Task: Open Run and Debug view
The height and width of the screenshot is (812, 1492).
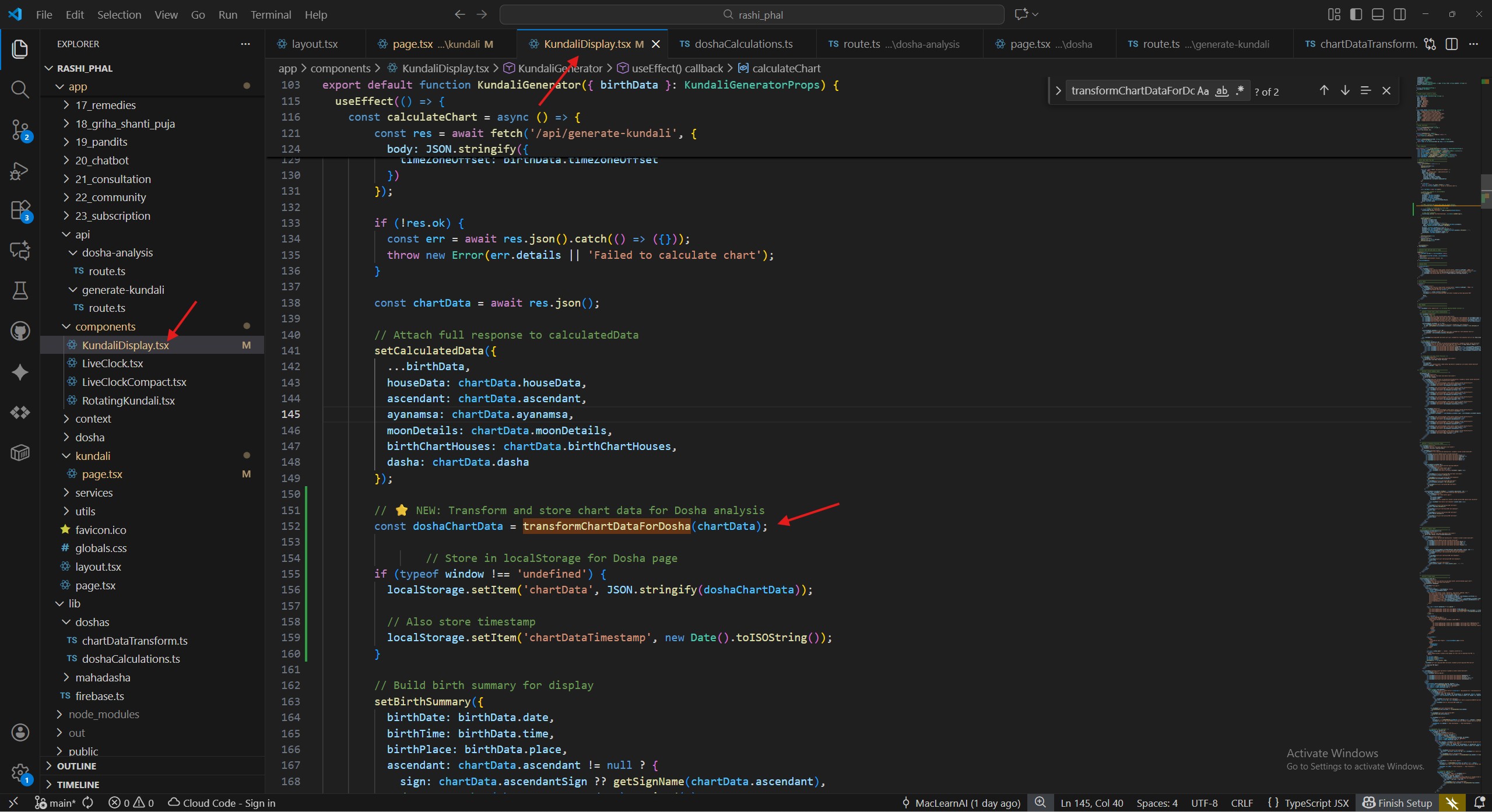Action: coord(20,170)
